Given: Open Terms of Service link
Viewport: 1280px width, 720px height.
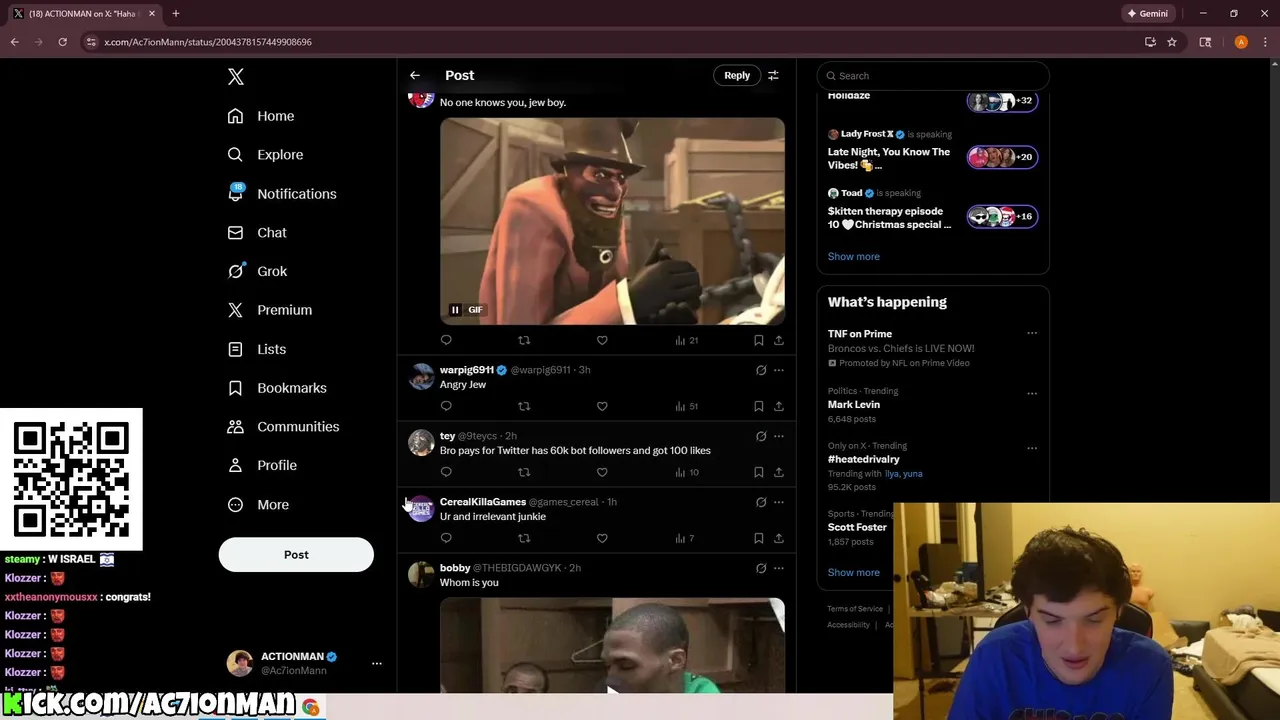Looking at the screenshot, I should (855, 609).
